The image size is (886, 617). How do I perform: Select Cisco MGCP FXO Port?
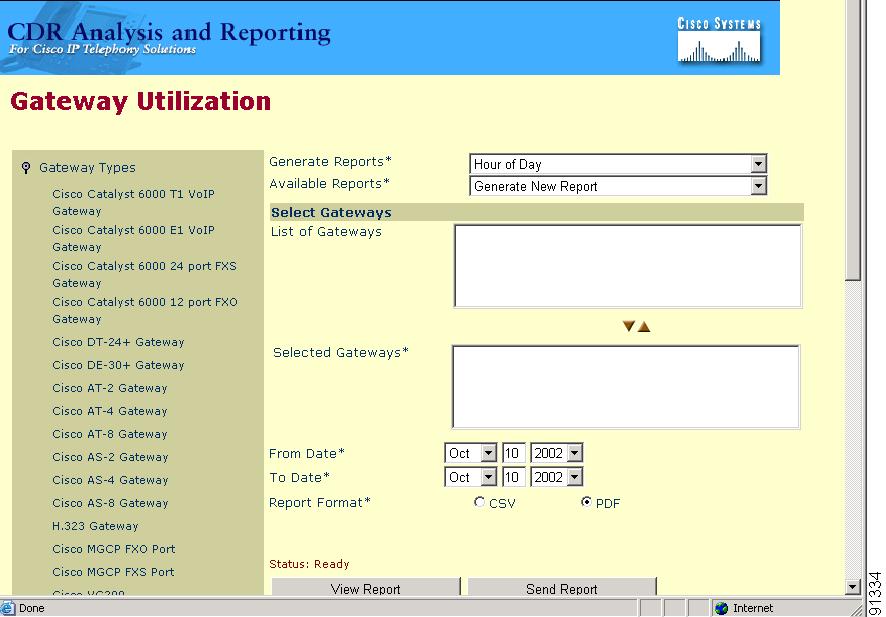tap(114, 549)
